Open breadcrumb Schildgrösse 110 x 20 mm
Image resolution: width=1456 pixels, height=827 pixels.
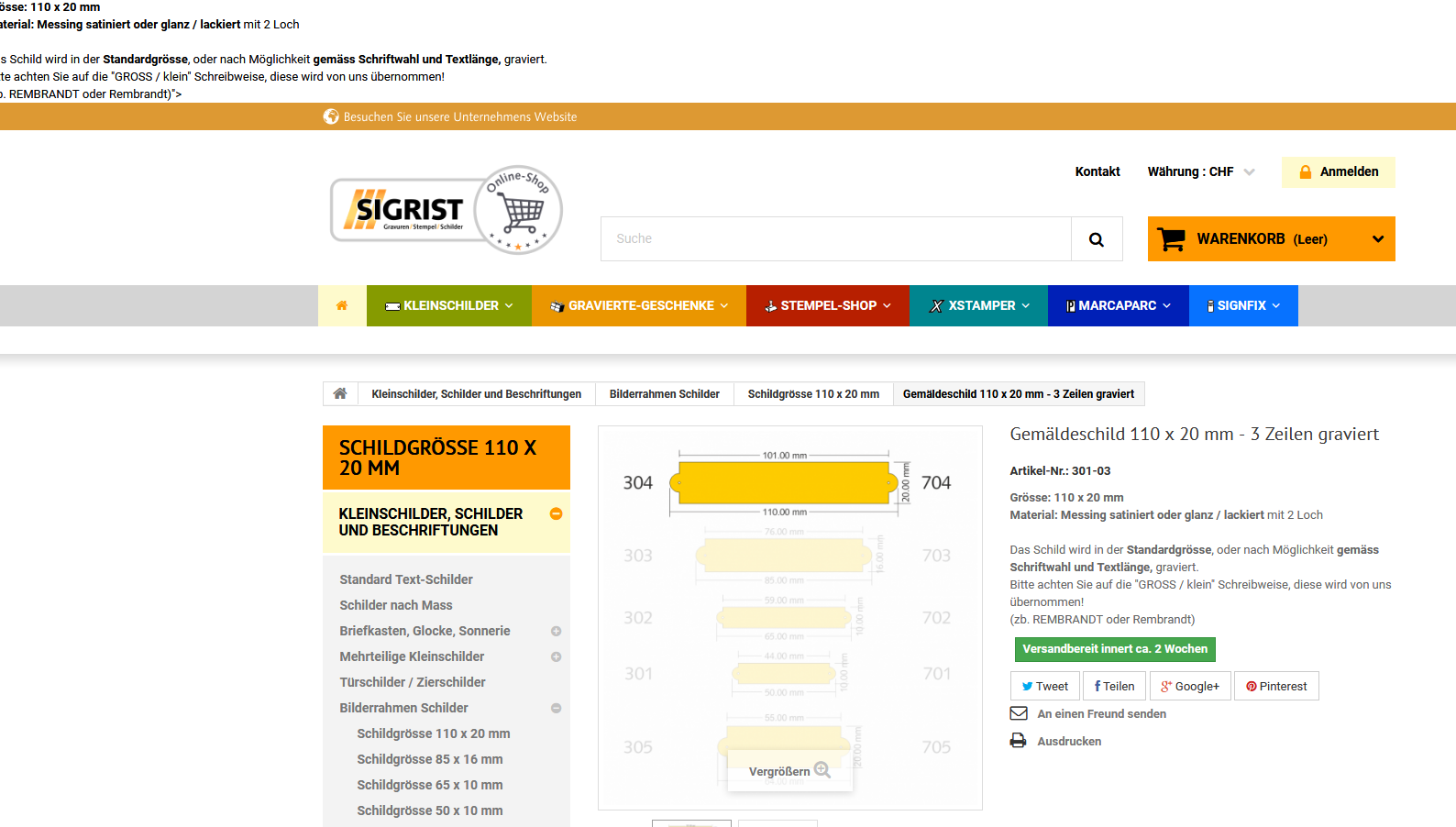[x=813, y=394]
